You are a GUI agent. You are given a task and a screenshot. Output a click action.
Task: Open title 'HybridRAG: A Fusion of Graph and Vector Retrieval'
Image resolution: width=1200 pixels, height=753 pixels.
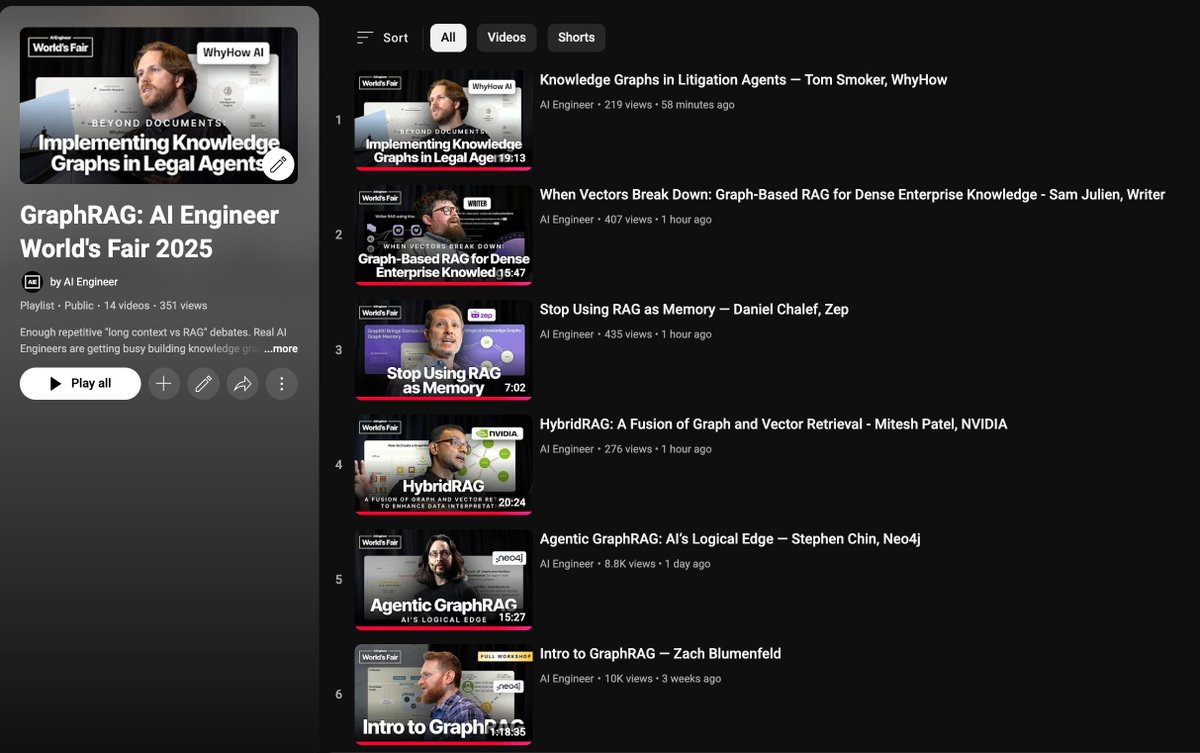click(773, 424)
